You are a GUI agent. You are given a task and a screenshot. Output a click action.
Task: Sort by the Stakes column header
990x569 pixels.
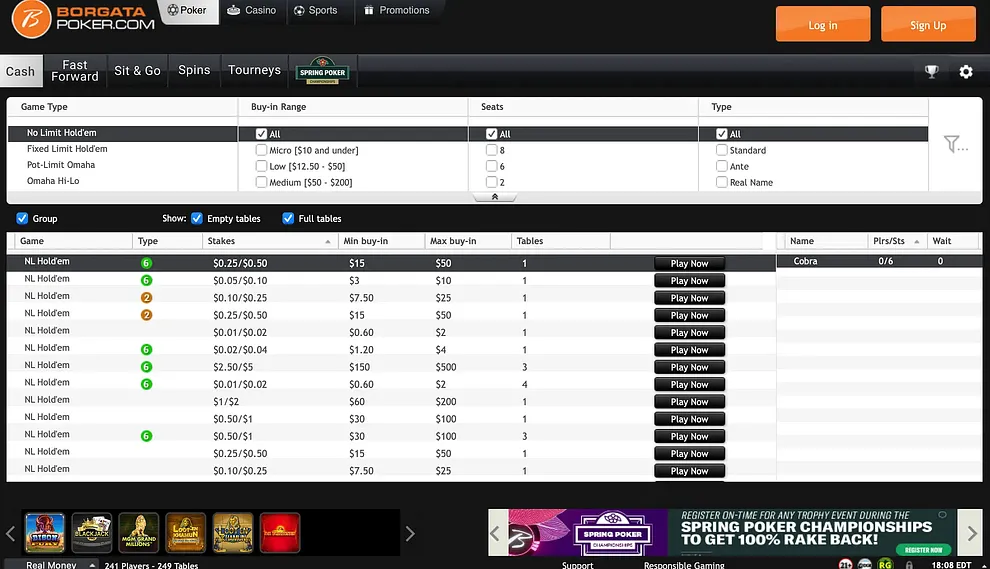click(271, 241)
